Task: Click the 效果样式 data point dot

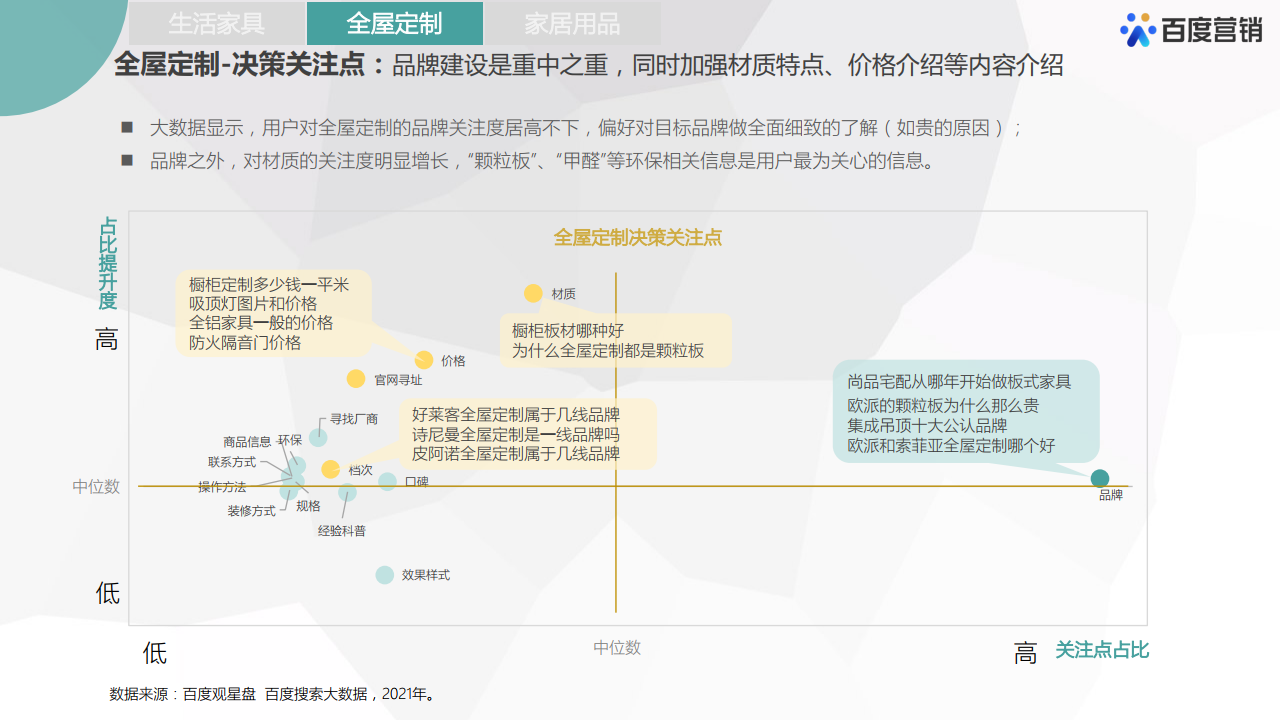Action: click(385, 575)
